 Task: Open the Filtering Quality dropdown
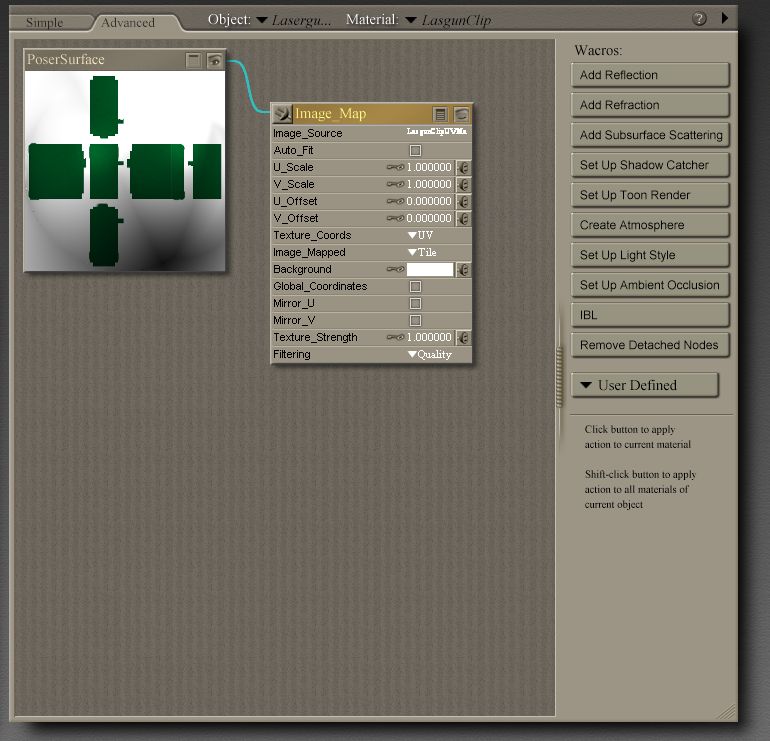pyautogui.click(x=430, y=355)
